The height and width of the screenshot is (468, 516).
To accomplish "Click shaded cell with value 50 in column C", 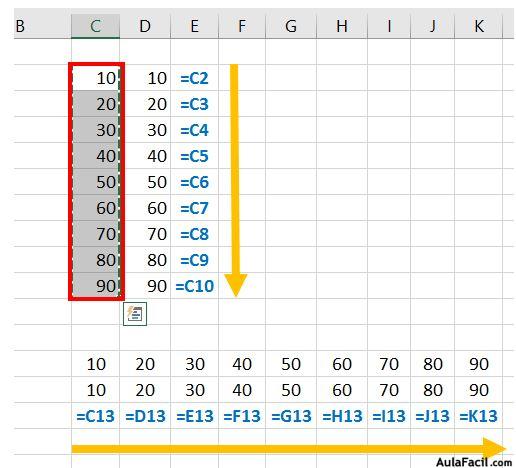I will [95, 182].
